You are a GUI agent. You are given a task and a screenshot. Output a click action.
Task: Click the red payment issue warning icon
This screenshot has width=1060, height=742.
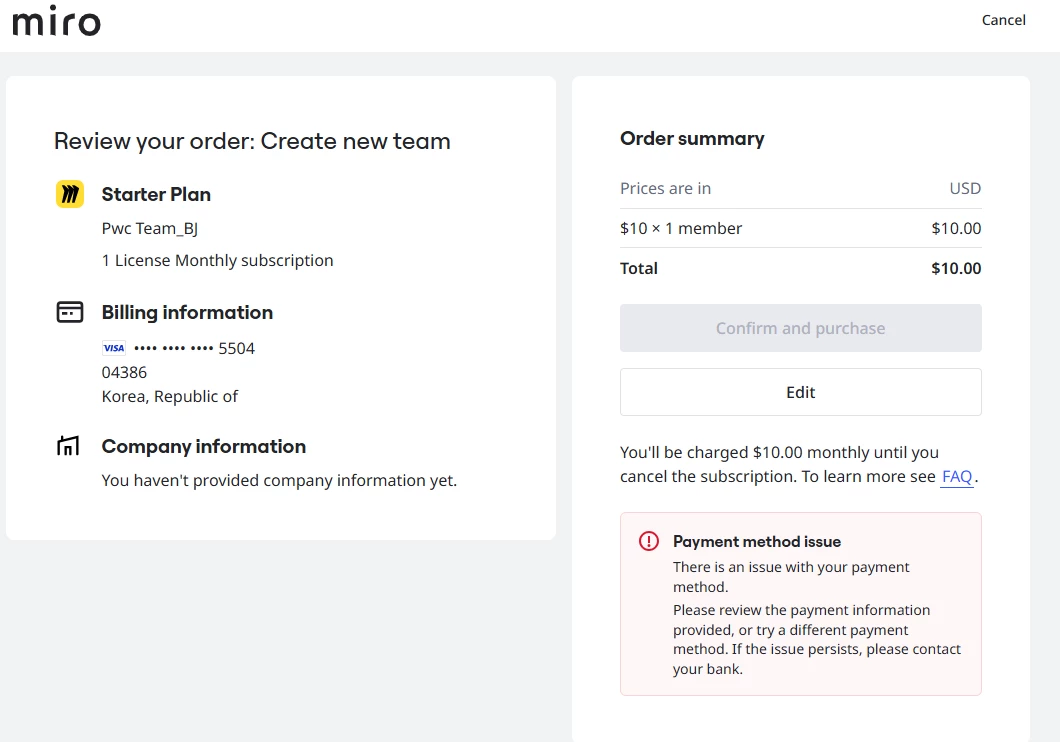(649, 541)
